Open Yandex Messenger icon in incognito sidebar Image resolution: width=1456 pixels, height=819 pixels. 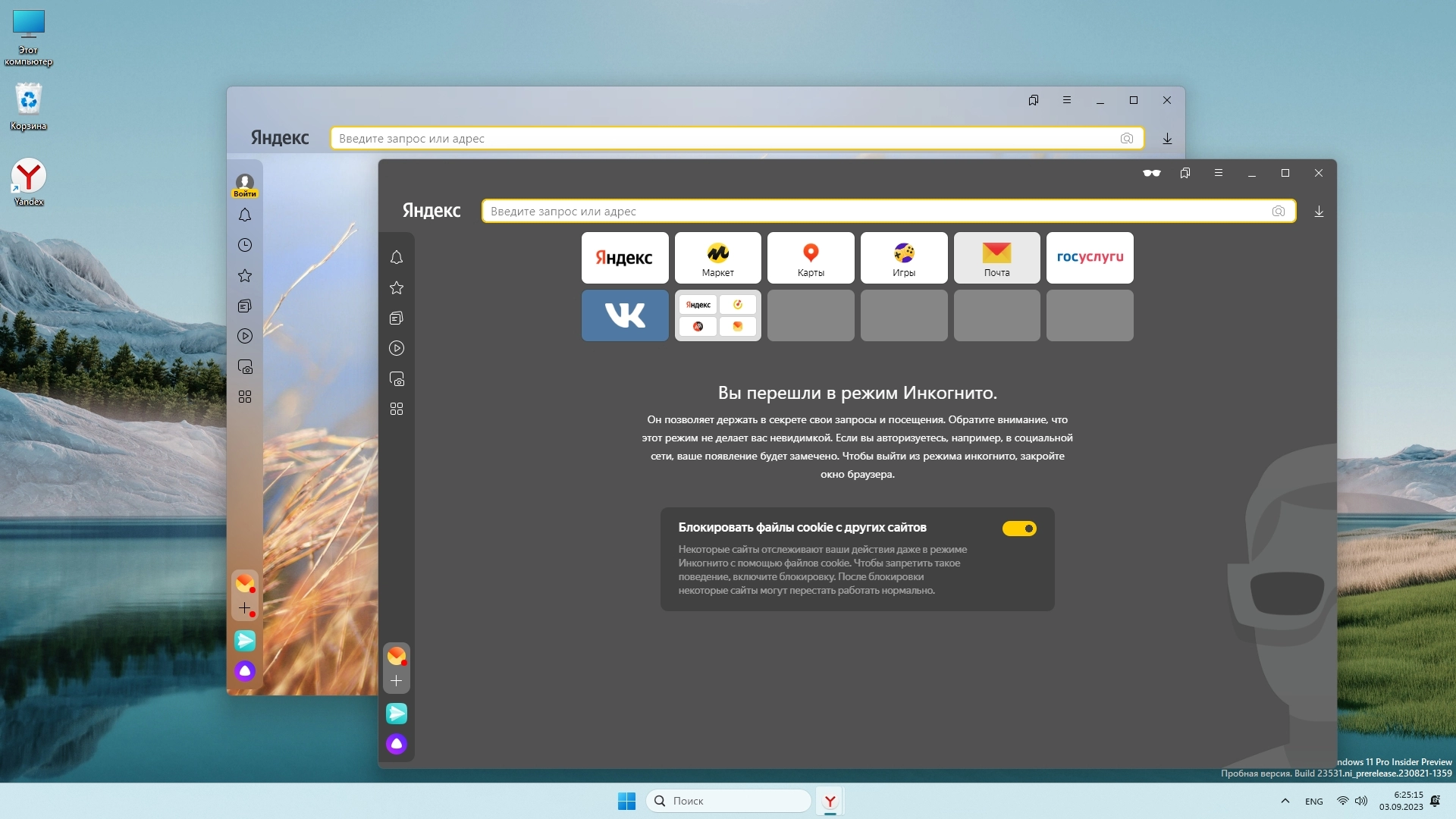pos(396,714)
